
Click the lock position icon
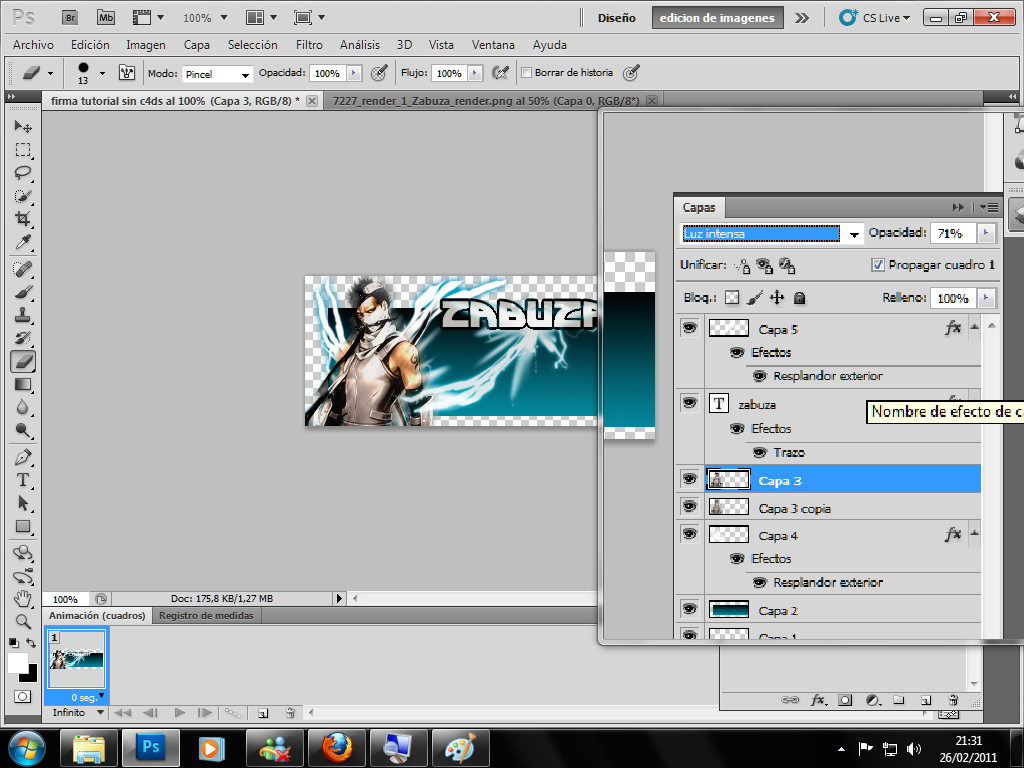[776, 298]
